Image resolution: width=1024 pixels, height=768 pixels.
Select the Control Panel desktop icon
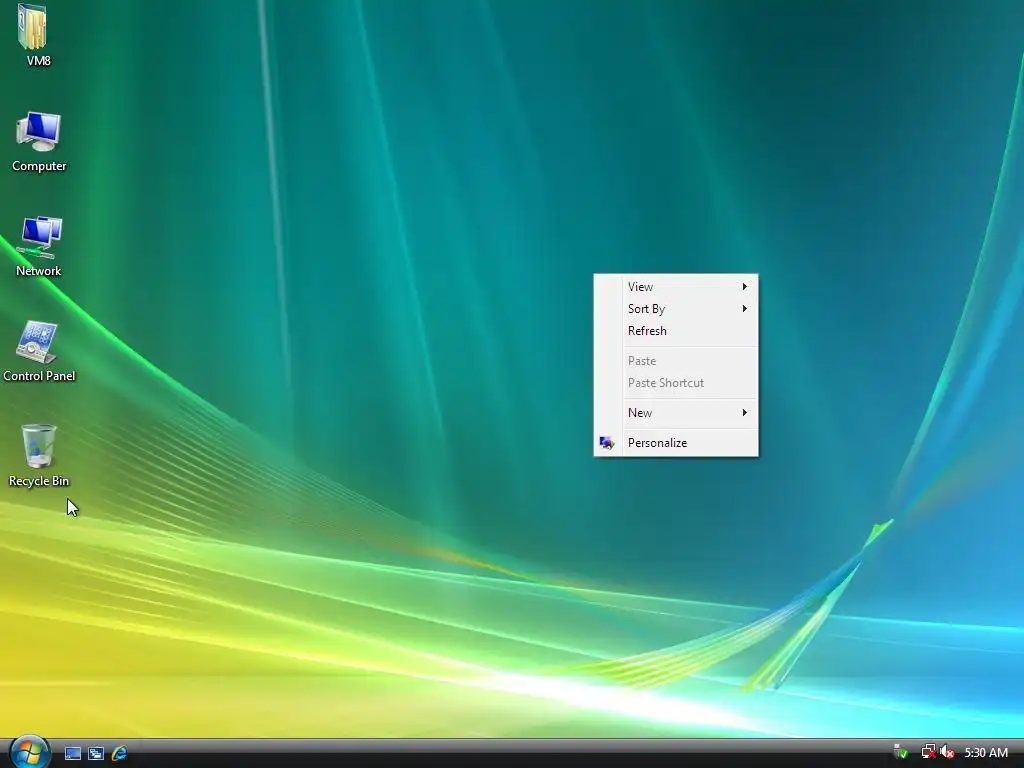click(37, 342)
